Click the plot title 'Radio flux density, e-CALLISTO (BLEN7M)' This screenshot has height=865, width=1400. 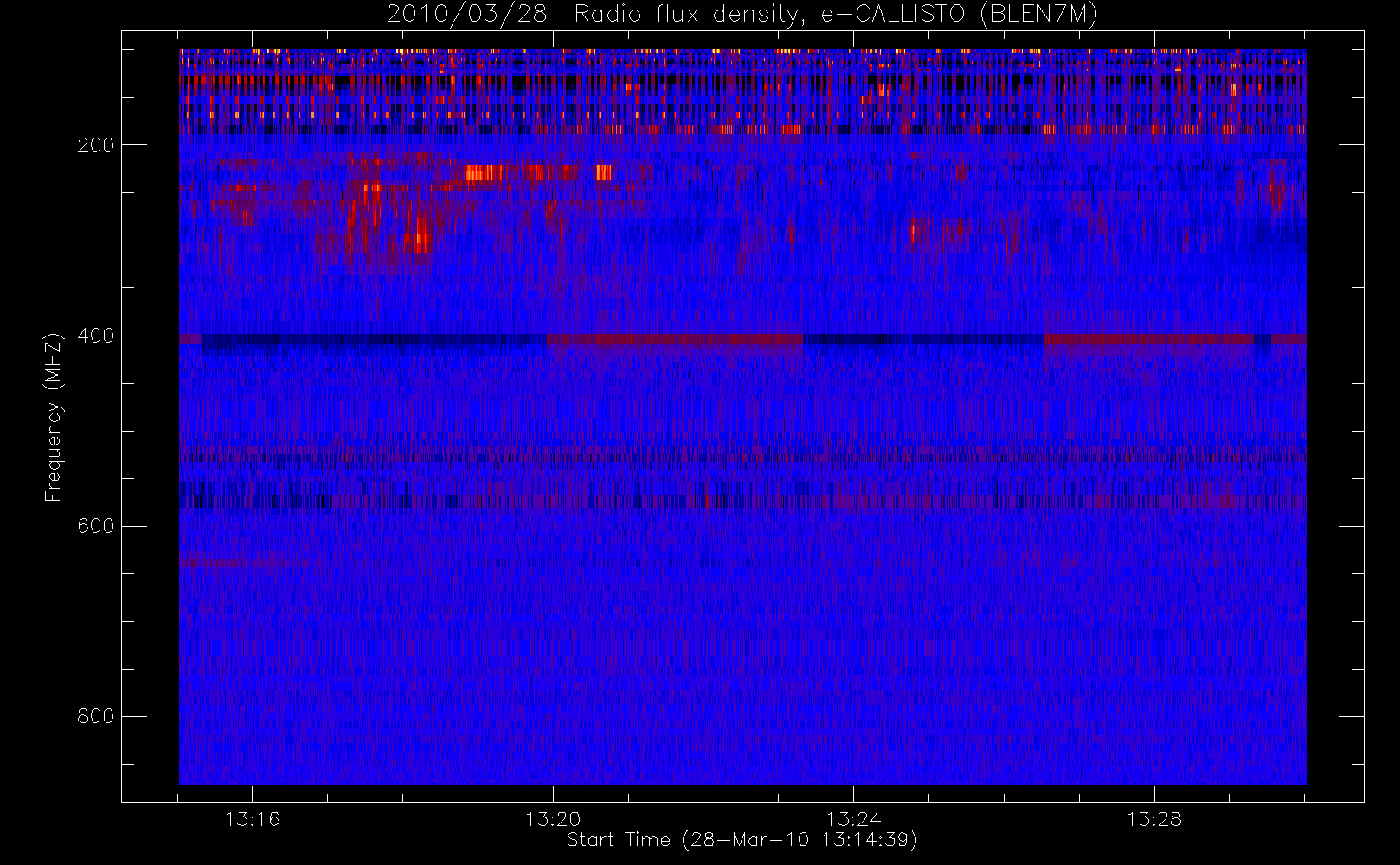tap(836, 15)
